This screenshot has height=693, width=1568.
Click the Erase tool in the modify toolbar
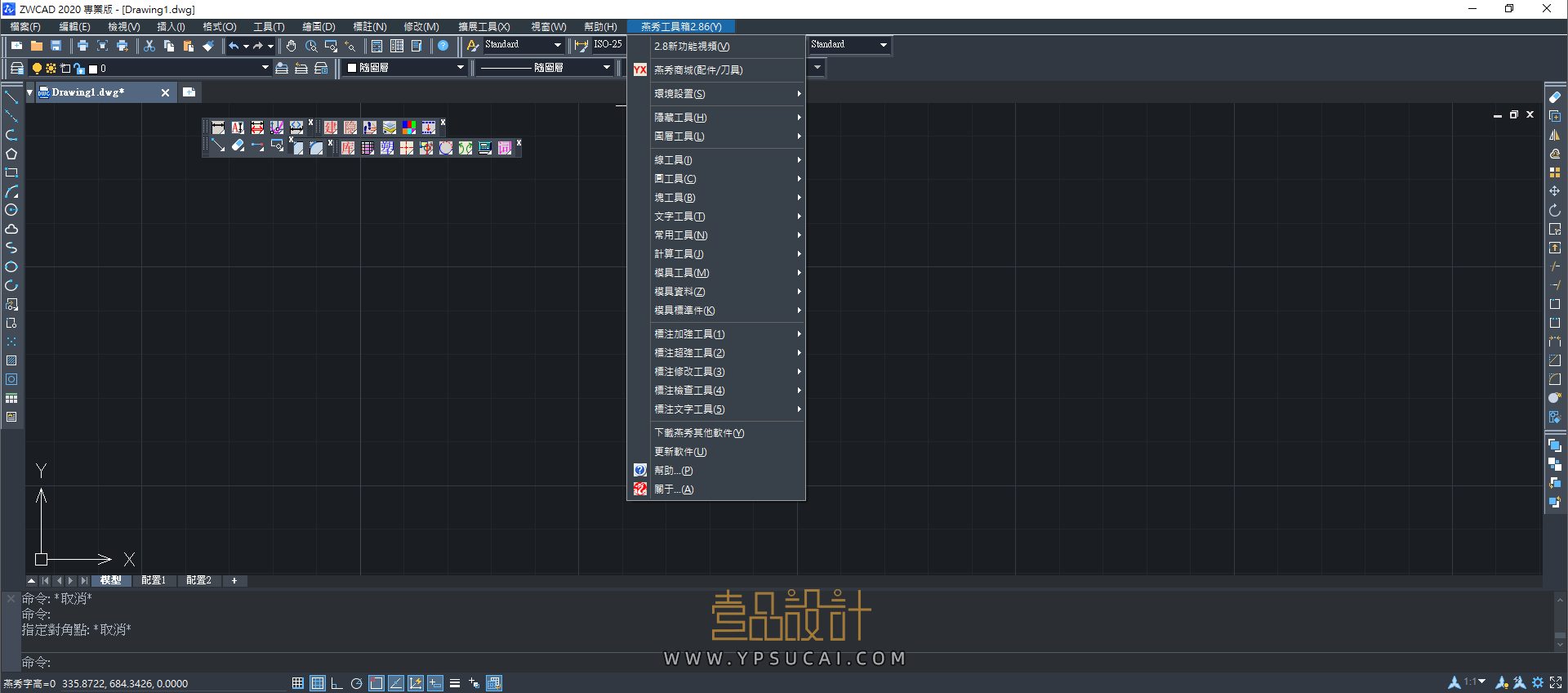(1555, 97)
